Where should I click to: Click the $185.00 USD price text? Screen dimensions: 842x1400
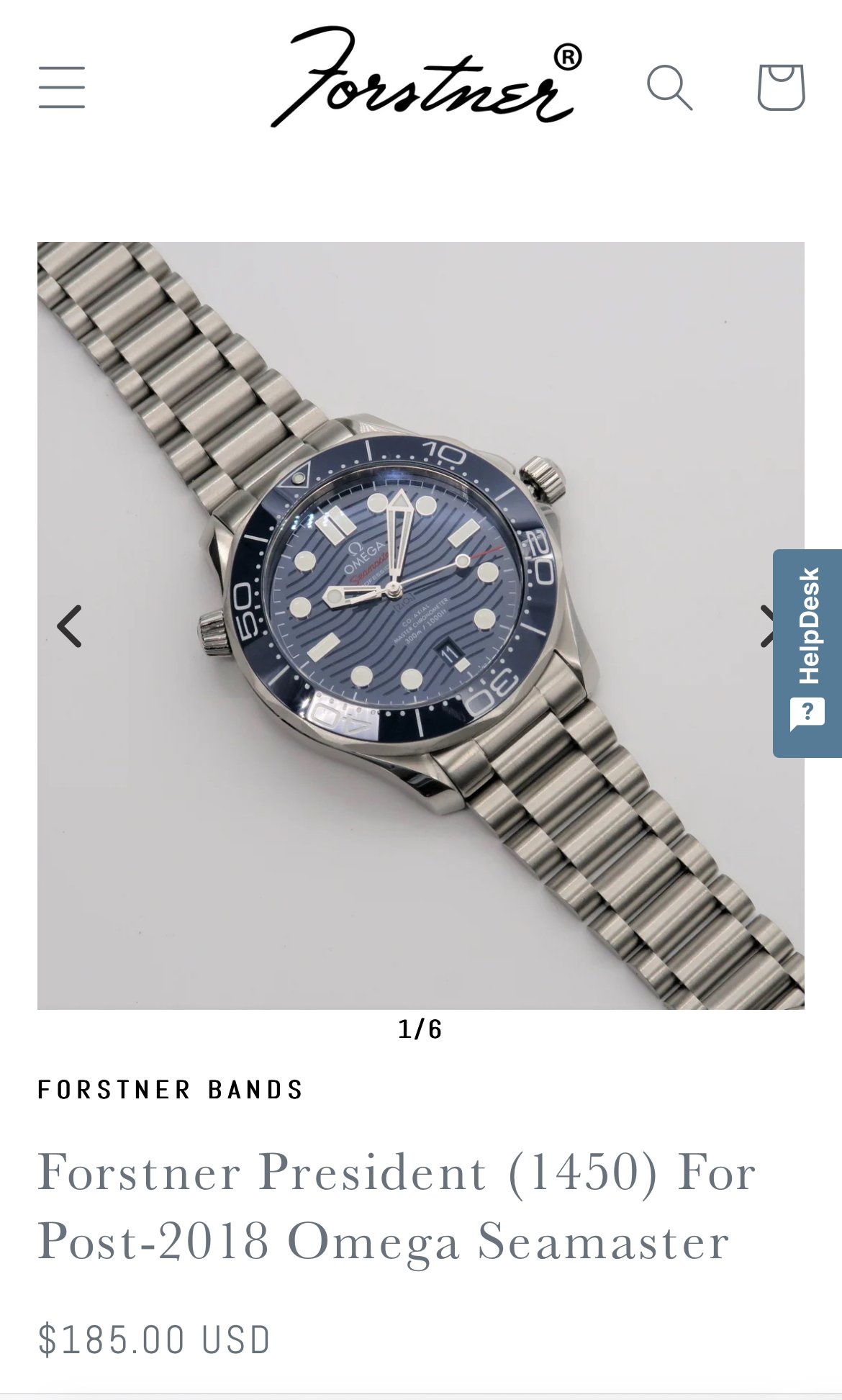coord(154,1340)
